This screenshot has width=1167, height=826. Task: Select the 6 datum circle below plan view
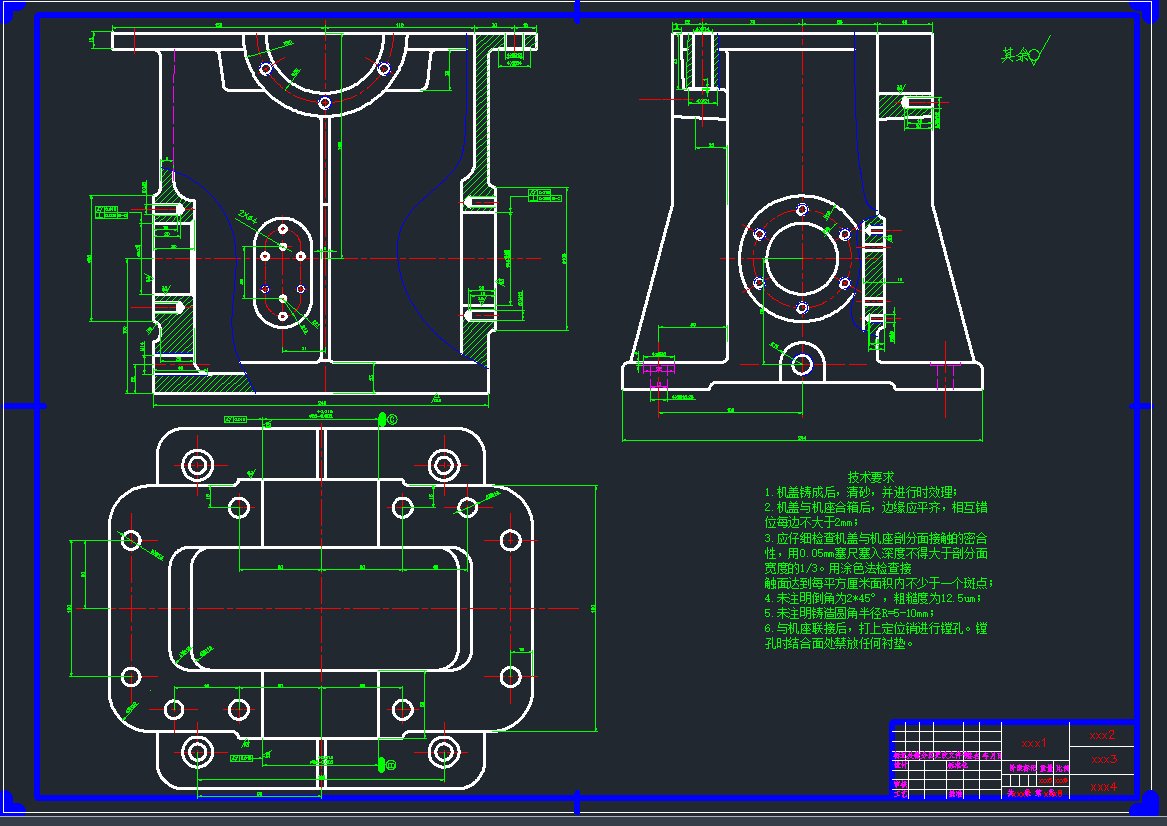[x=390, y=765]
